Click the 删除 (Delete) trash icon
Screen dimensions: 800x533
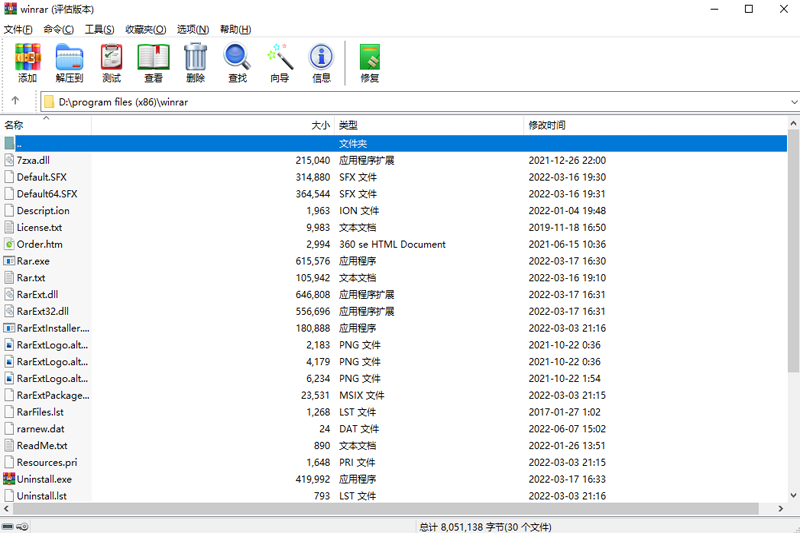tap(195, 57)
